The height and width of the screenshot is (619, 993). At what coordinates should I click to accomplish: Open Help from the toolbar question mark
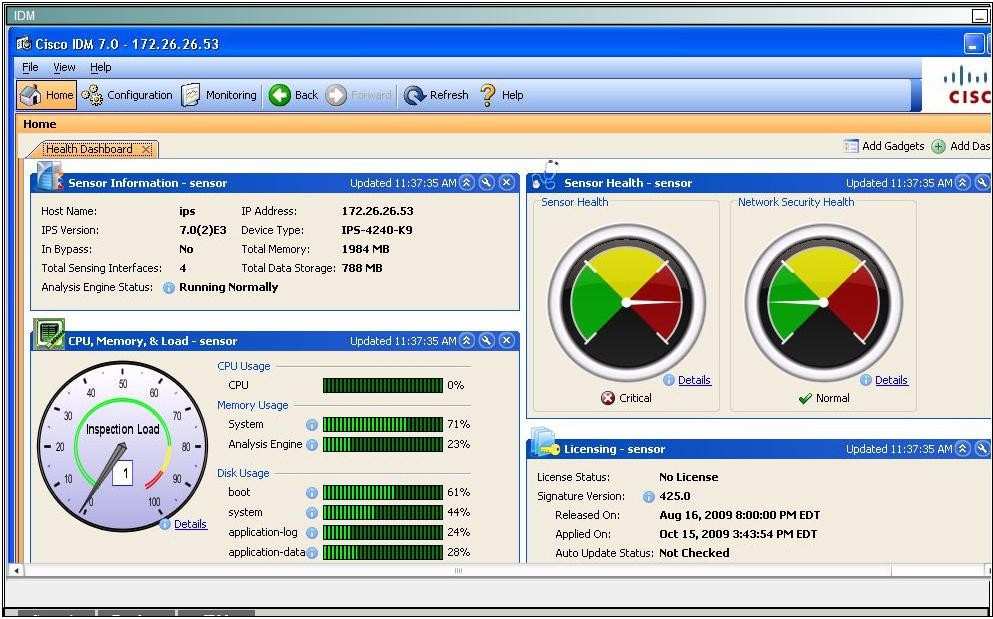coord(502,95)
